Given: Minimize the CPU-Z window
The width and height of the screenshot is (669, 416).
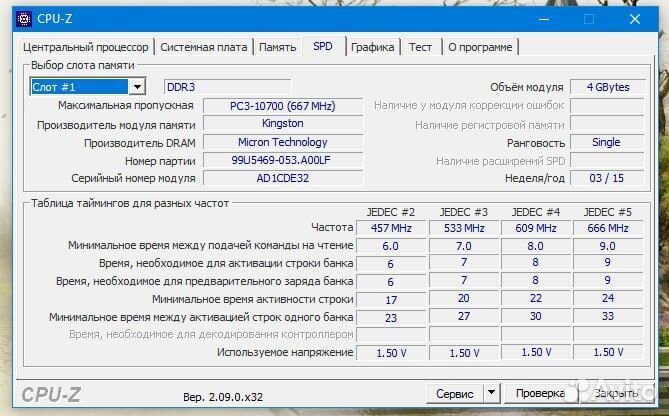Looking at the screenshot, I should click(x=544, y=19).
